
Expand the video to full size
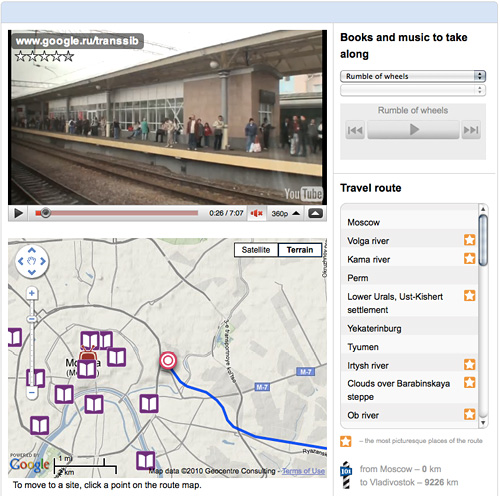315,213
